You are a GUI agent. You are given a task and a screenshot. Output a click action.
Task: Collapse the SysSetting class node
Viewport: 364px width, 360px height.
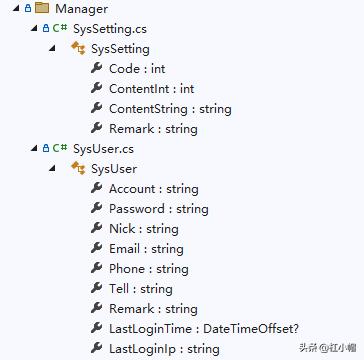coord(52,49)
